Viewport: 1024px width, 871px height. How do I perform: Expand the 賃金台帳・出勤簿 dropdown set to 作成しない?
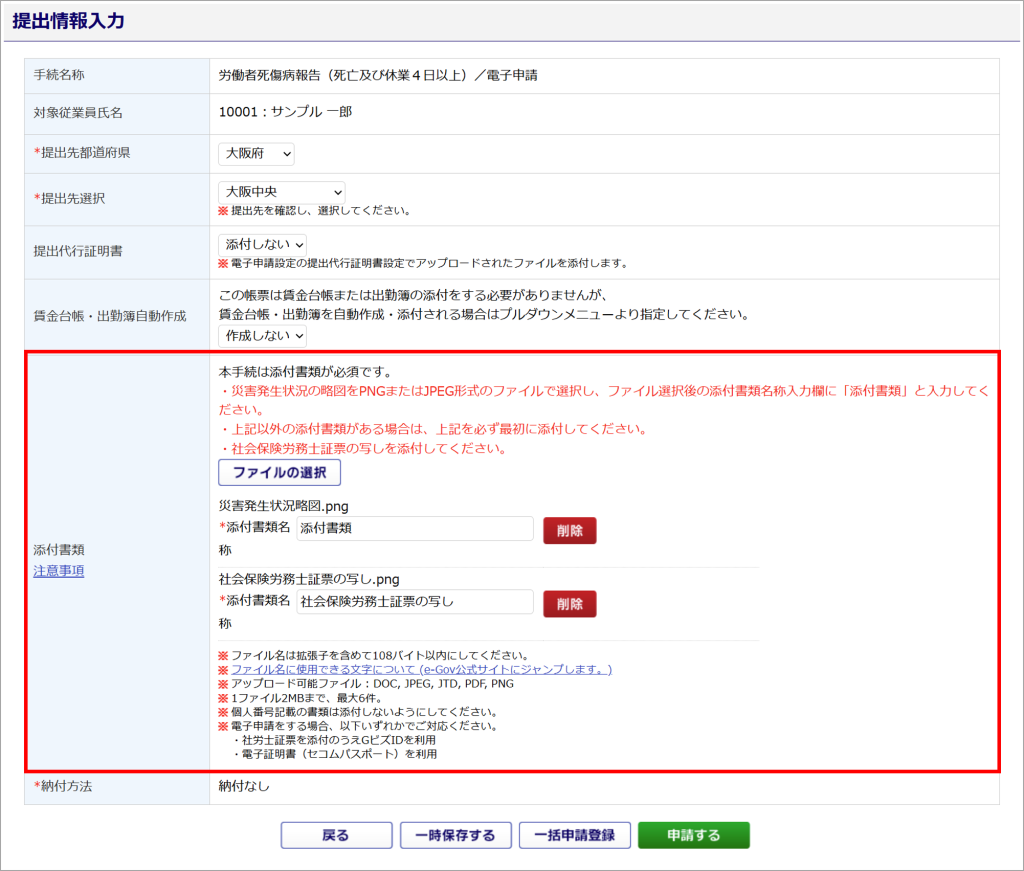(262, 335)
